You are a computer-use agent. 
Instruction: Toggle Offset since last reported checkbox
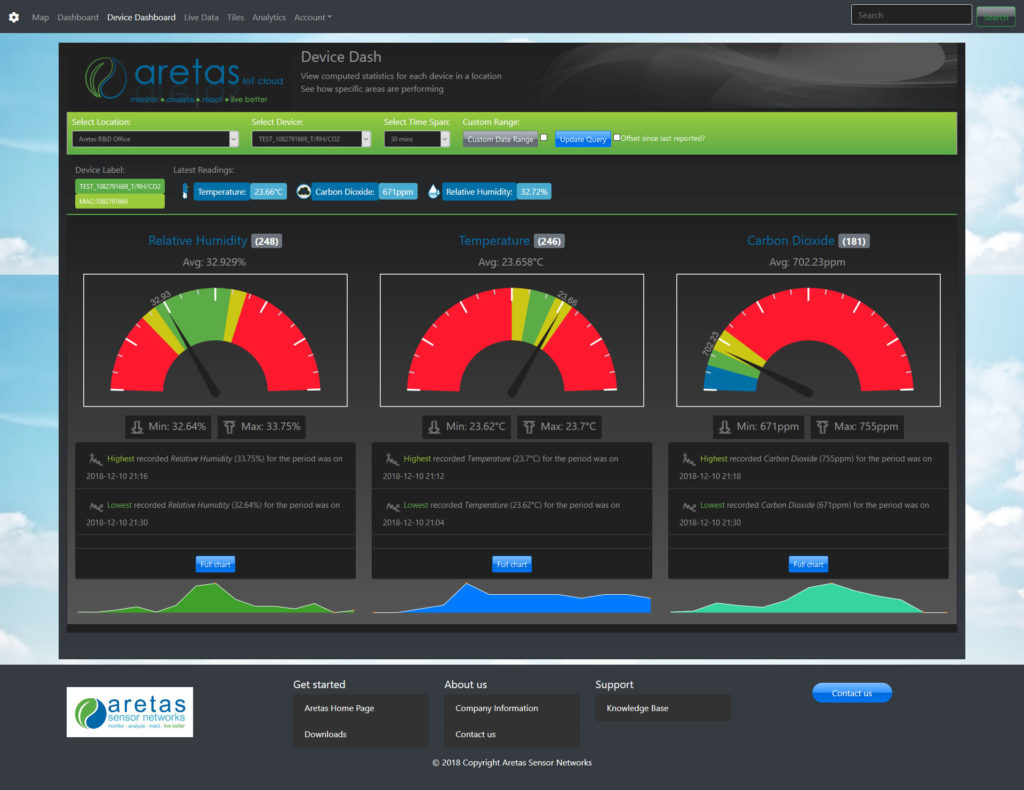pos(616,138)
